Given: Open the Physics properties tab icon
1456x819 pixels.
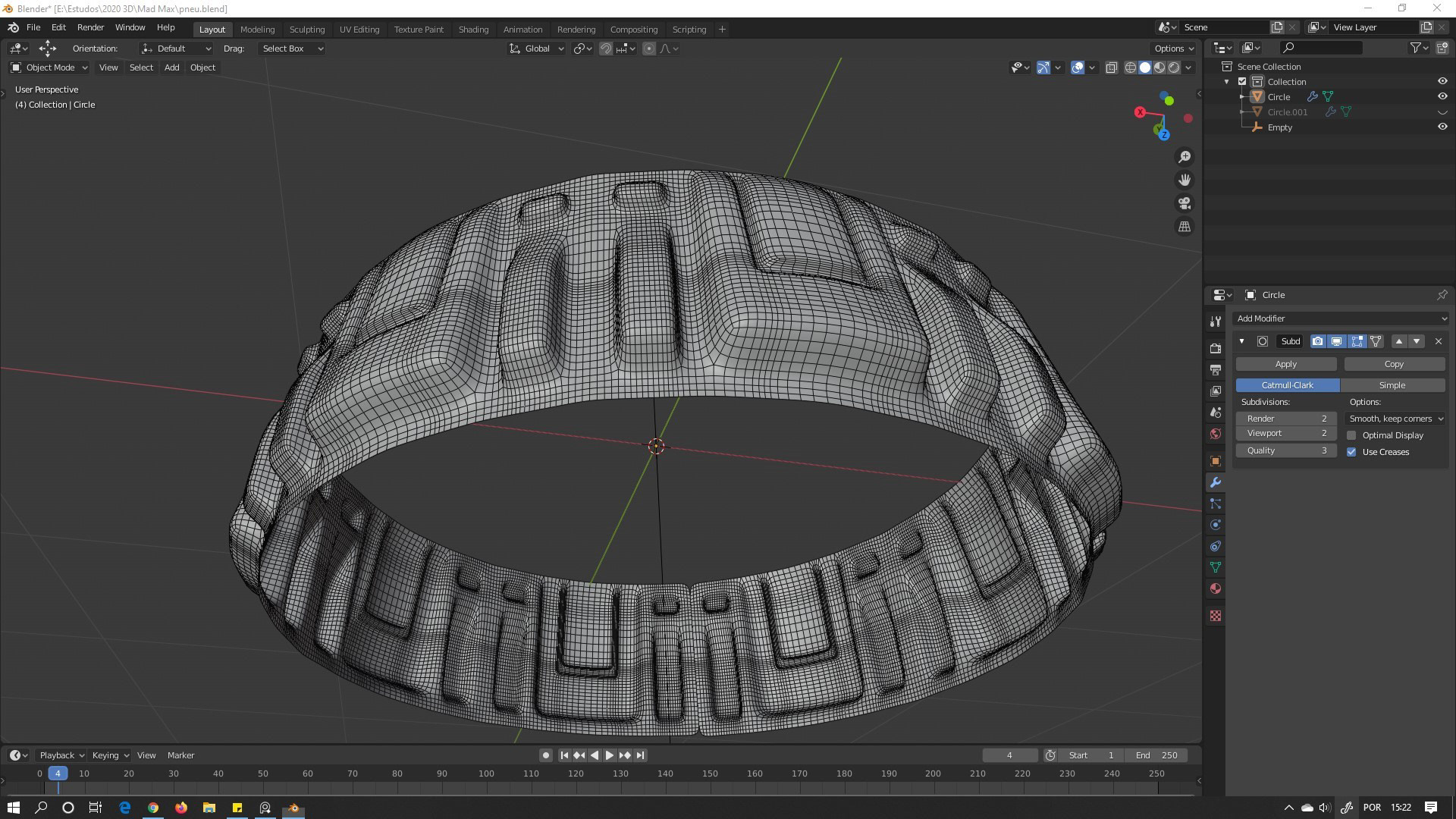Looking at the screenshot, I should [1216, 525].
